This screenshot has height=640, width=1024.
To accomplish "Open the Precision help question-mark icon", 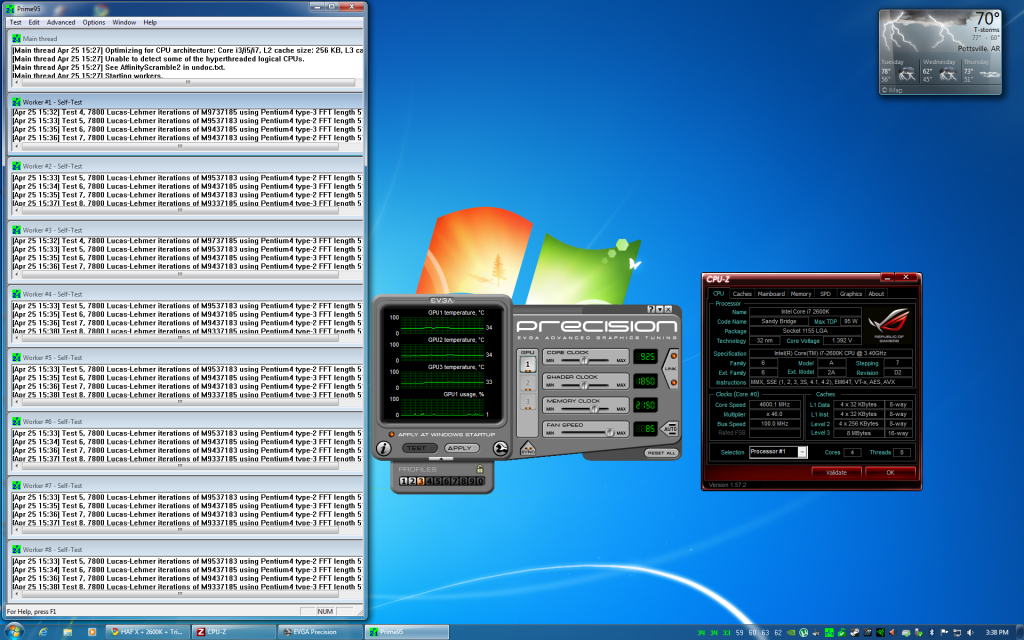I will [650, 309].
